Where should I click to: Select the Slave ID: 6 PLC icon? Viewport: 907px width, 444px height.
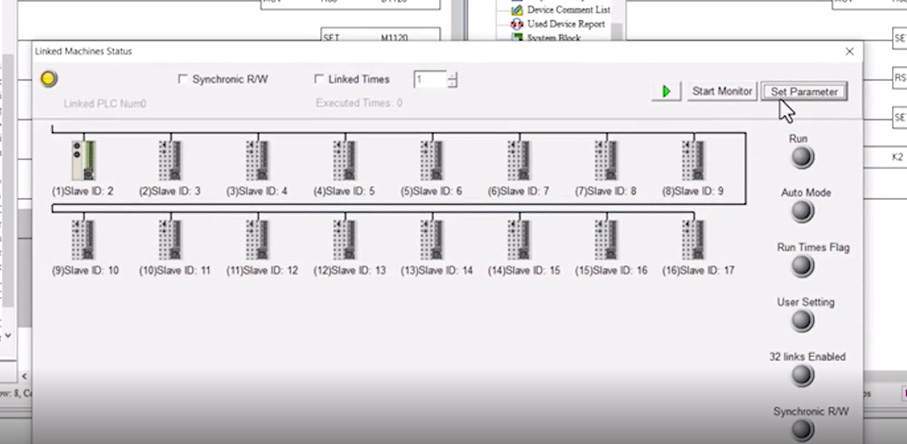point(432,161)
